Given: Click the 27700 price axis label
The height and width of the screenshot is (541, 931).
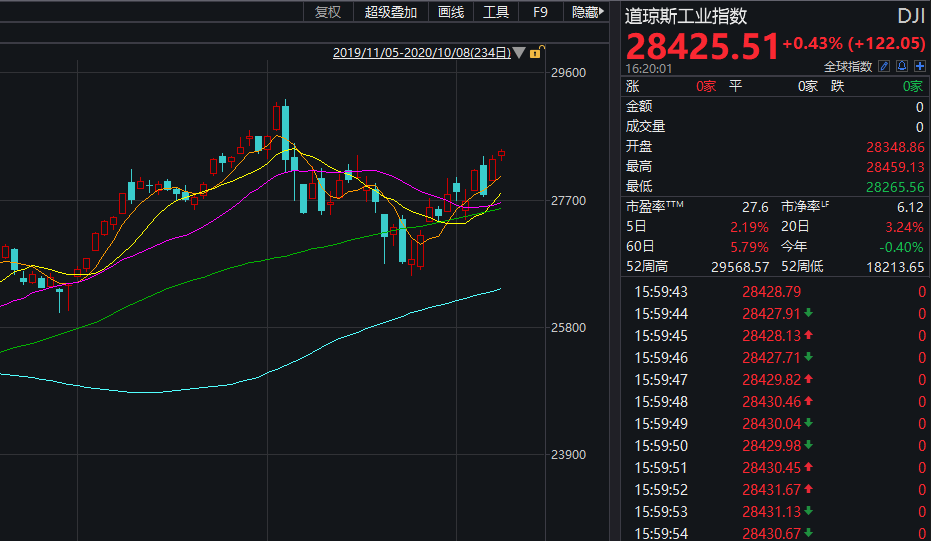Looking at the screenshot, I should click(x=568, y=201).
